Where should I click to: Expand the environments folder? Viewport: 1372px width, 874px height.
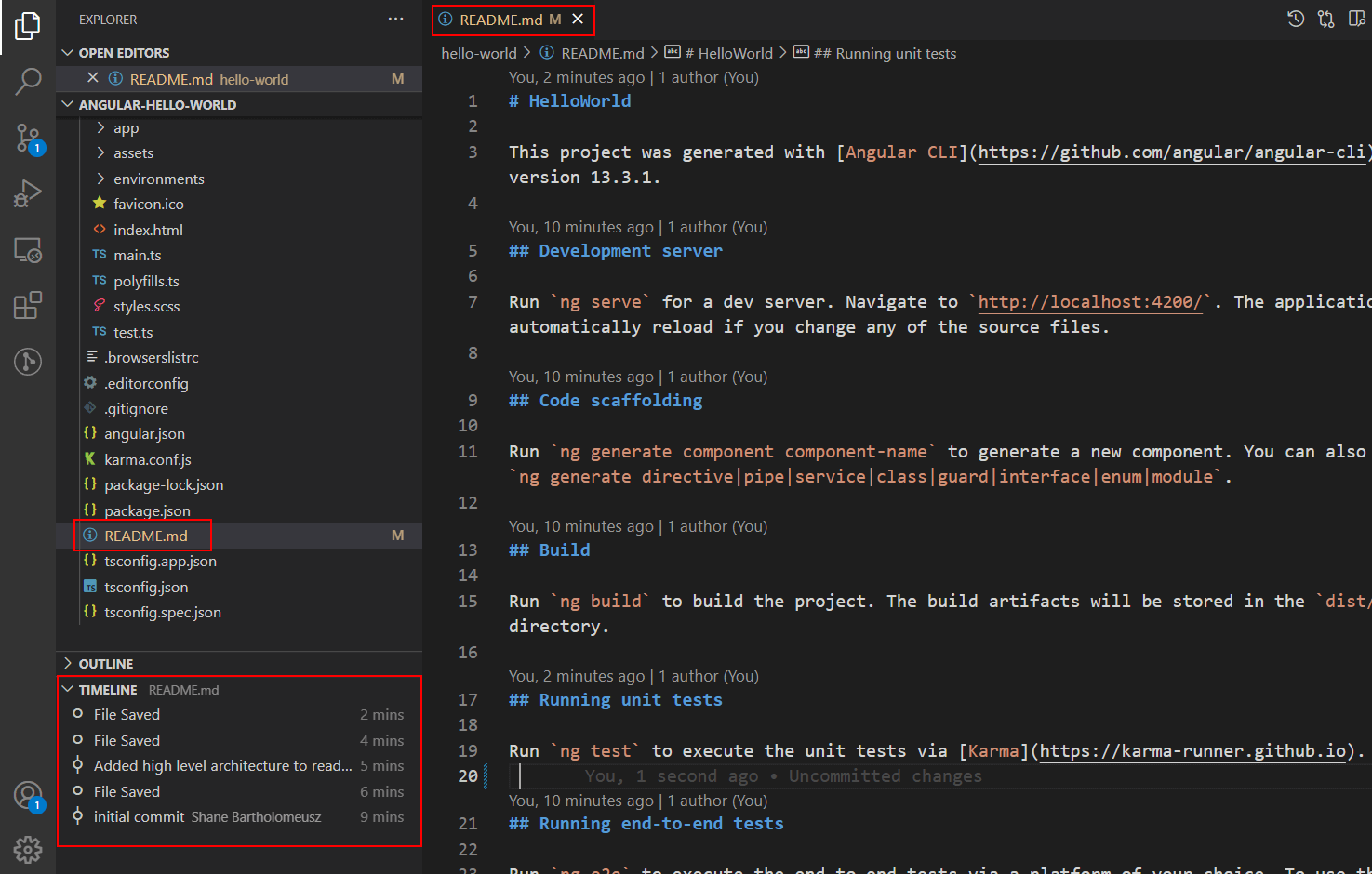tap(158, 179)
